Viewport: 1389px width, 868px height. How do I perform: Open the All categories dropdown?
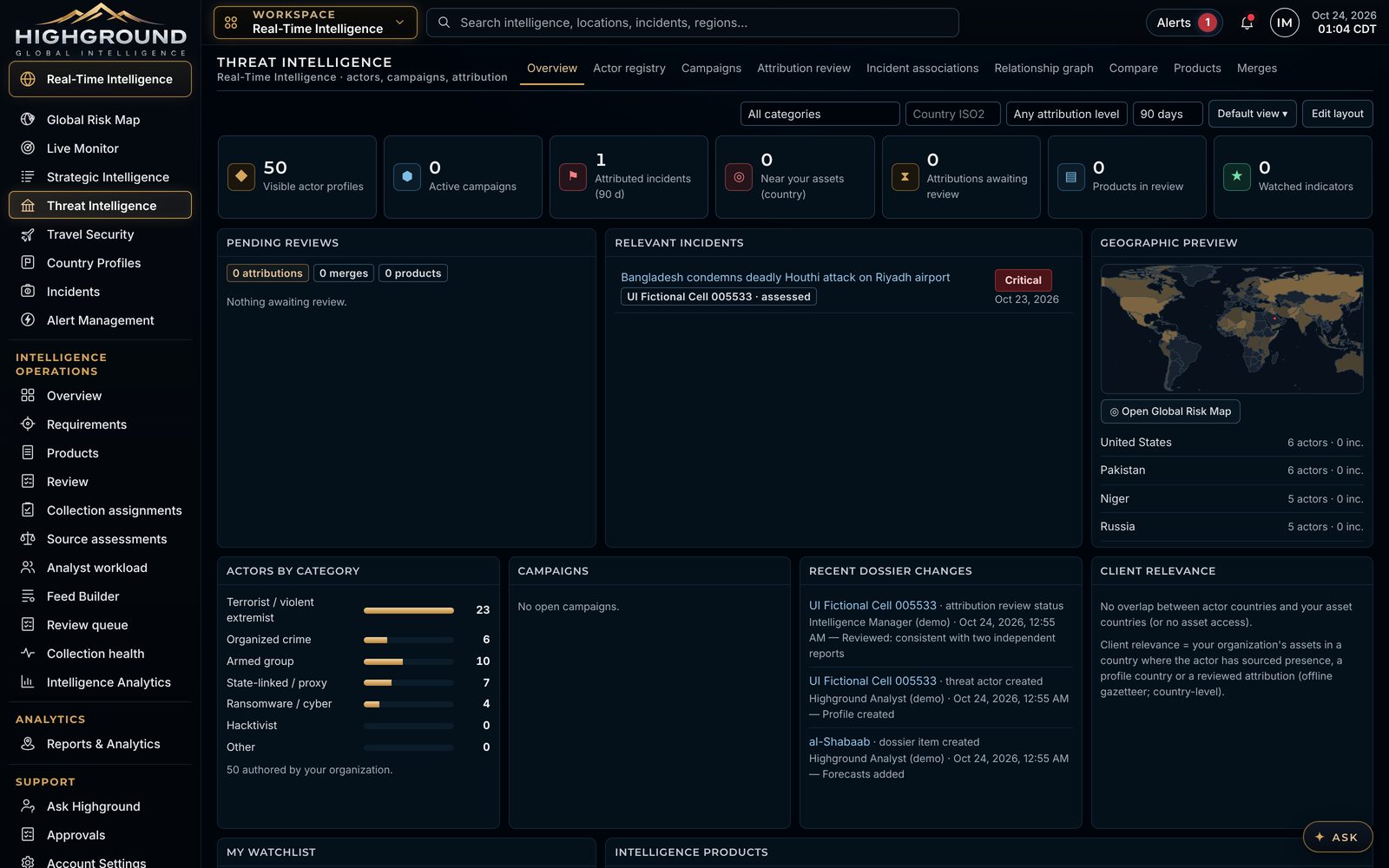tap(820, 114)
